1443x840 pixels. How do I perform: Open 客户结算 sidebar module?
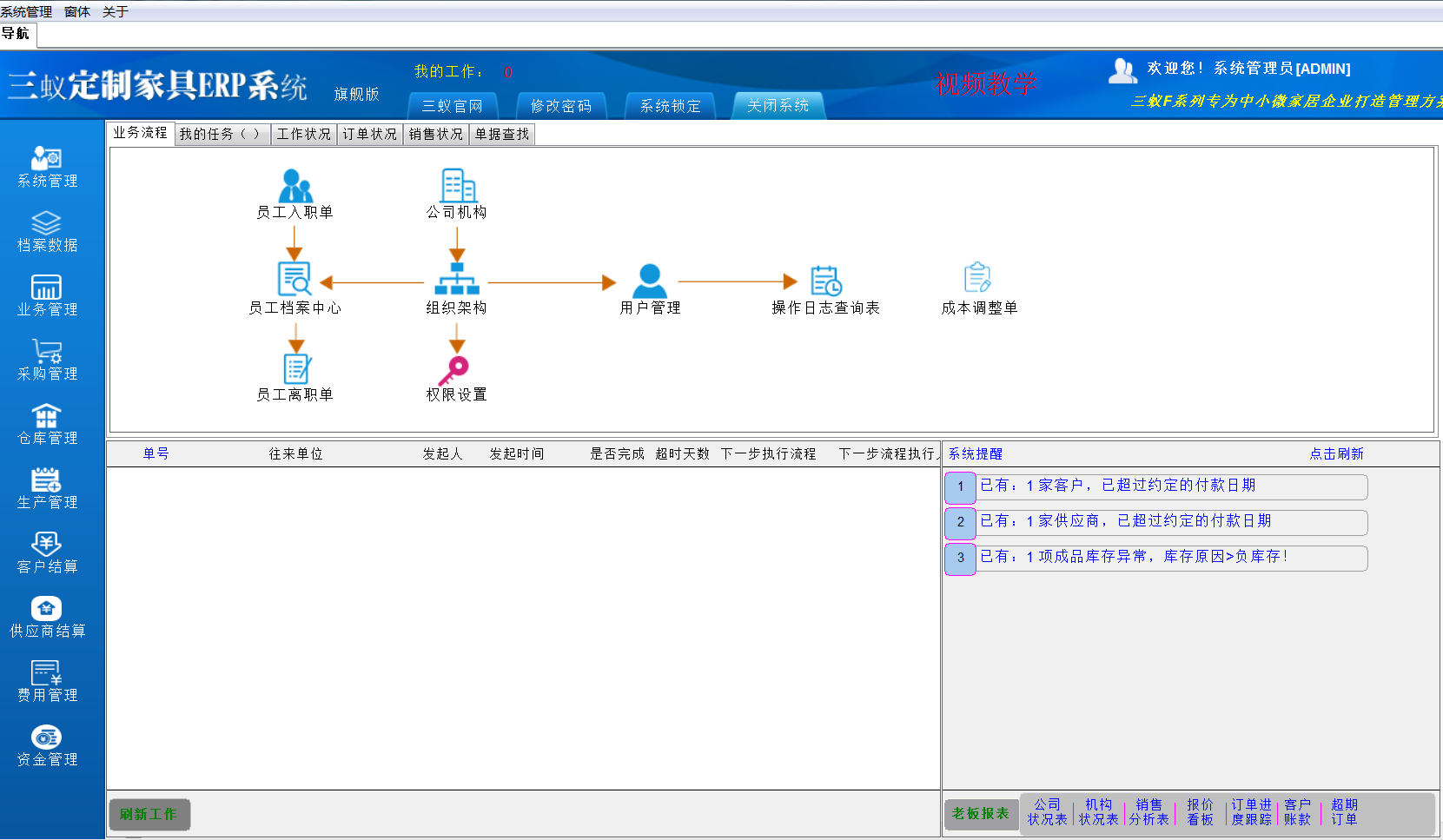pos(47,552)
